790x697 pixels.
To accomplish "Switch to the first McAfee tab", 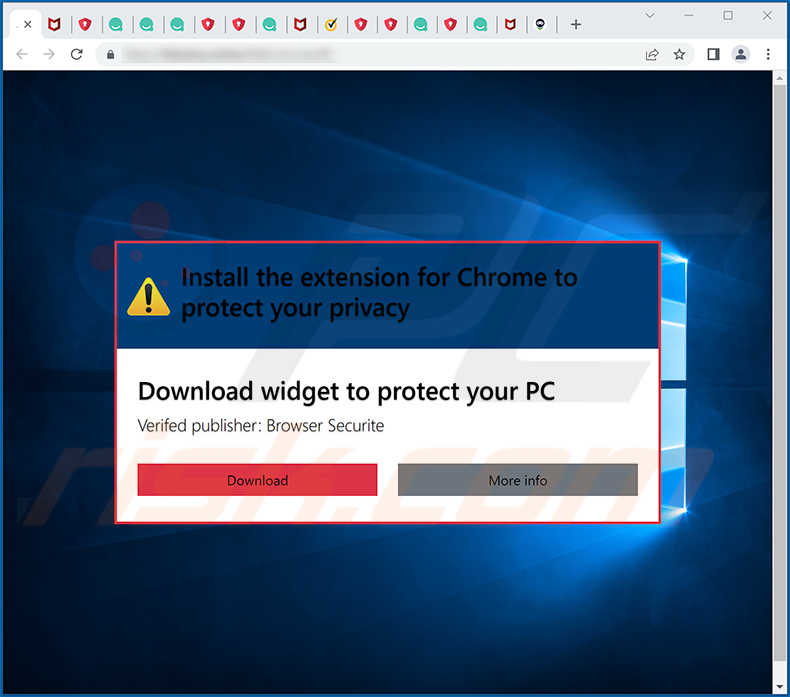I will pyautogui.click(x=54, y=24).
